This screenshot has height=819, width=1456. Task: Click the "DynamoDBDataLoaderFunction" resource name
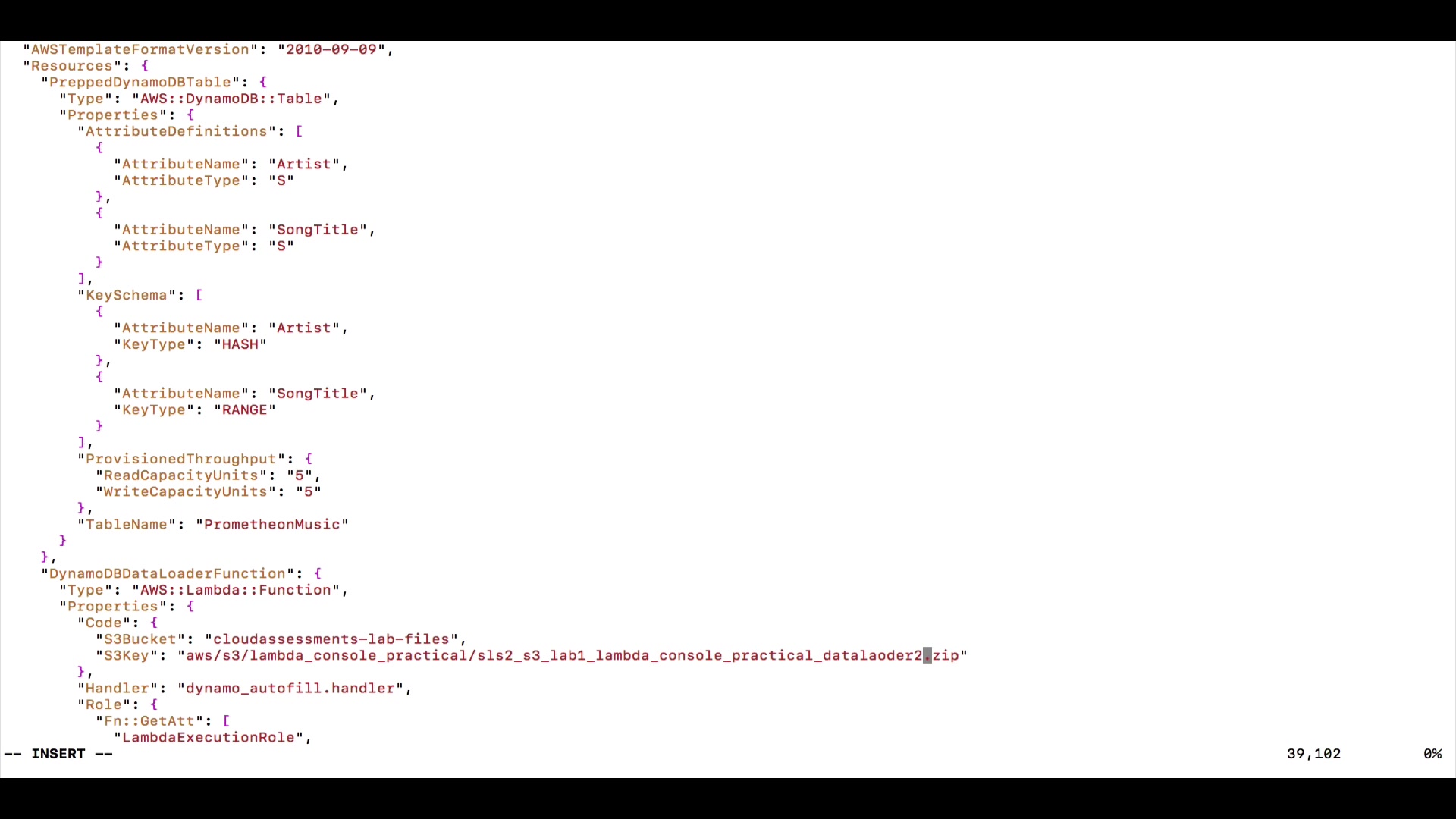tap(167, 573)
